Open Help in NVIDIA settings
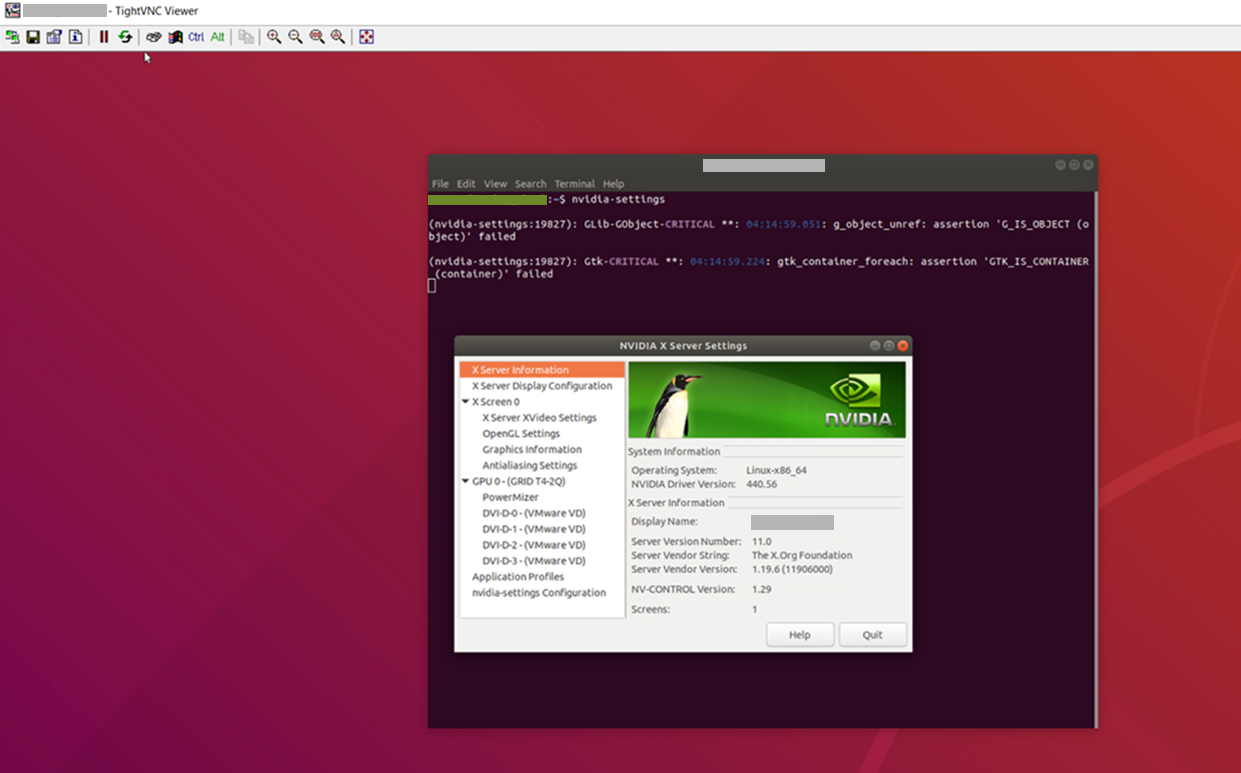 click(x=800, y=634)
